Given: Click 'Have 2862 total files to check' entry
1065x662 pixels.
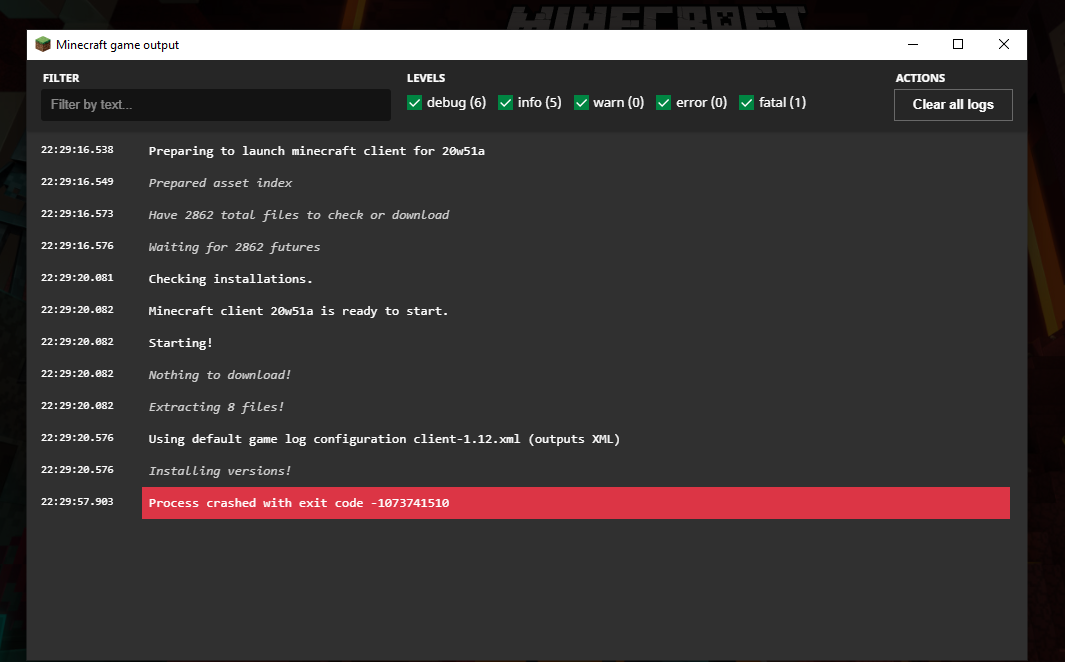Looking at the screenshot, I should [299, 215].
